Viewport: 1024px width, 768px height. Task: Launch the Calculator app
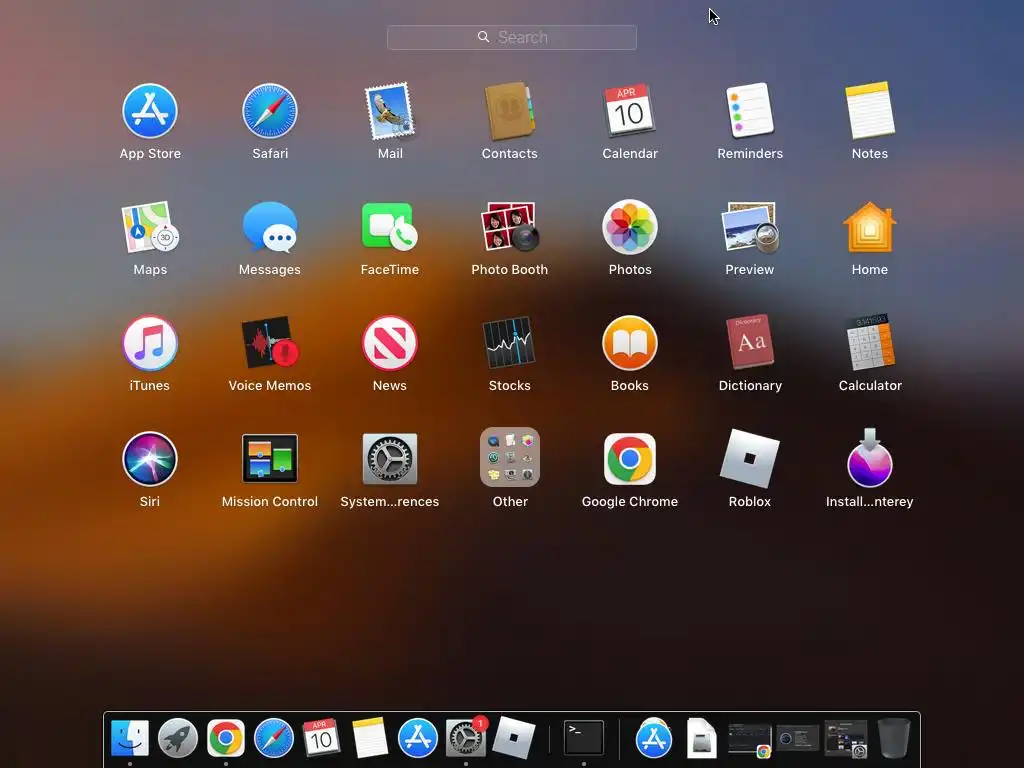click(x=870, y=342)
